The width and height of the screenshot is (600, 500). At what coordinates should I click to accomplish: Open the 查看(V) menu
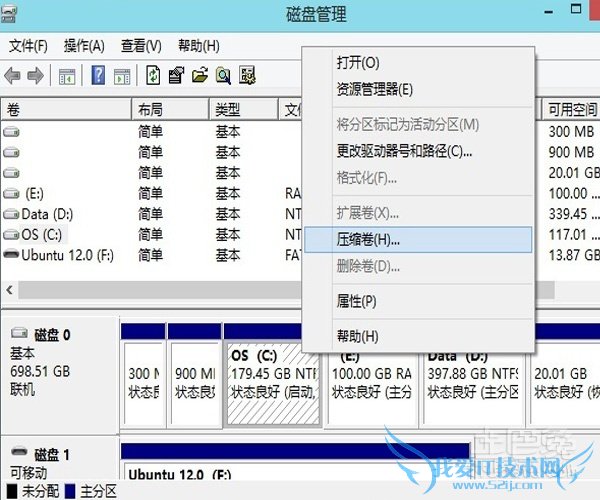point(141,46)
